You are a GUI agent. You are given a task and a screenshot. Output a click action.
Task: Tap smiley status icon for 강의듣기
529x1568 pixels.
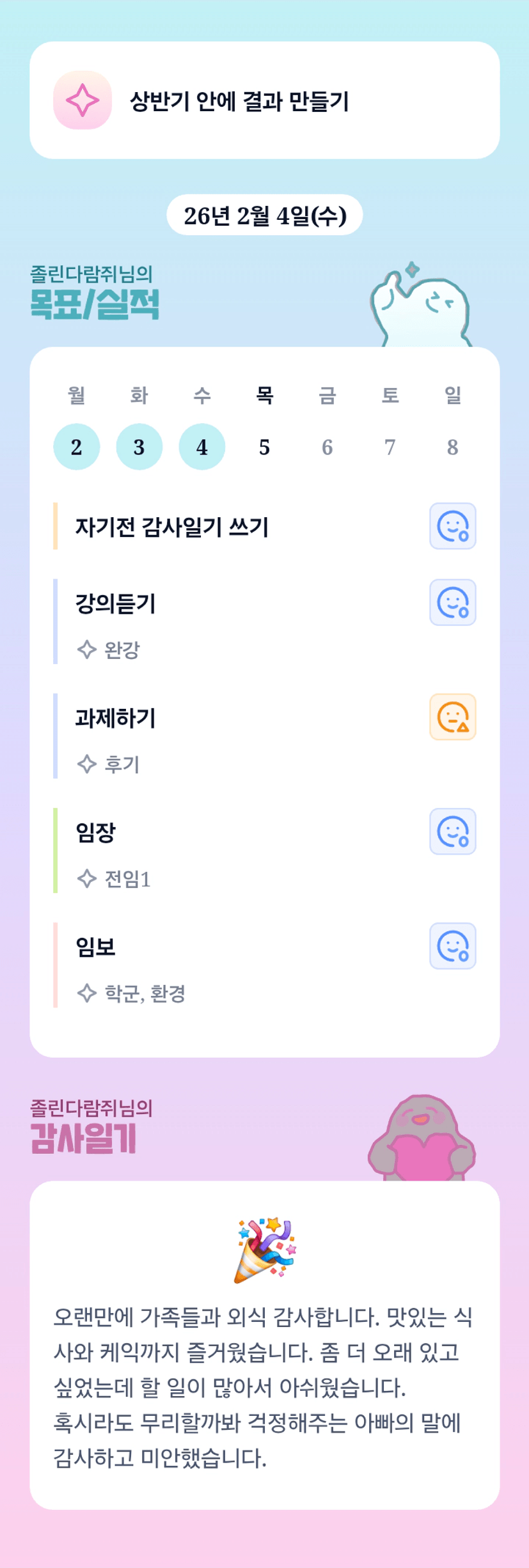tap(452, 602)
